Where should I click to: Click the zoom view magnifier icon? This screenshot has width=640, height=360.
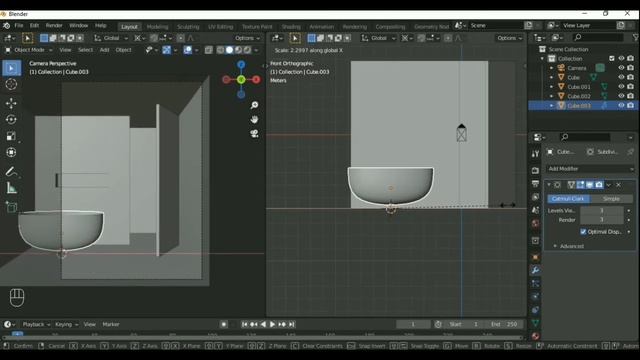tap(254, 105)
